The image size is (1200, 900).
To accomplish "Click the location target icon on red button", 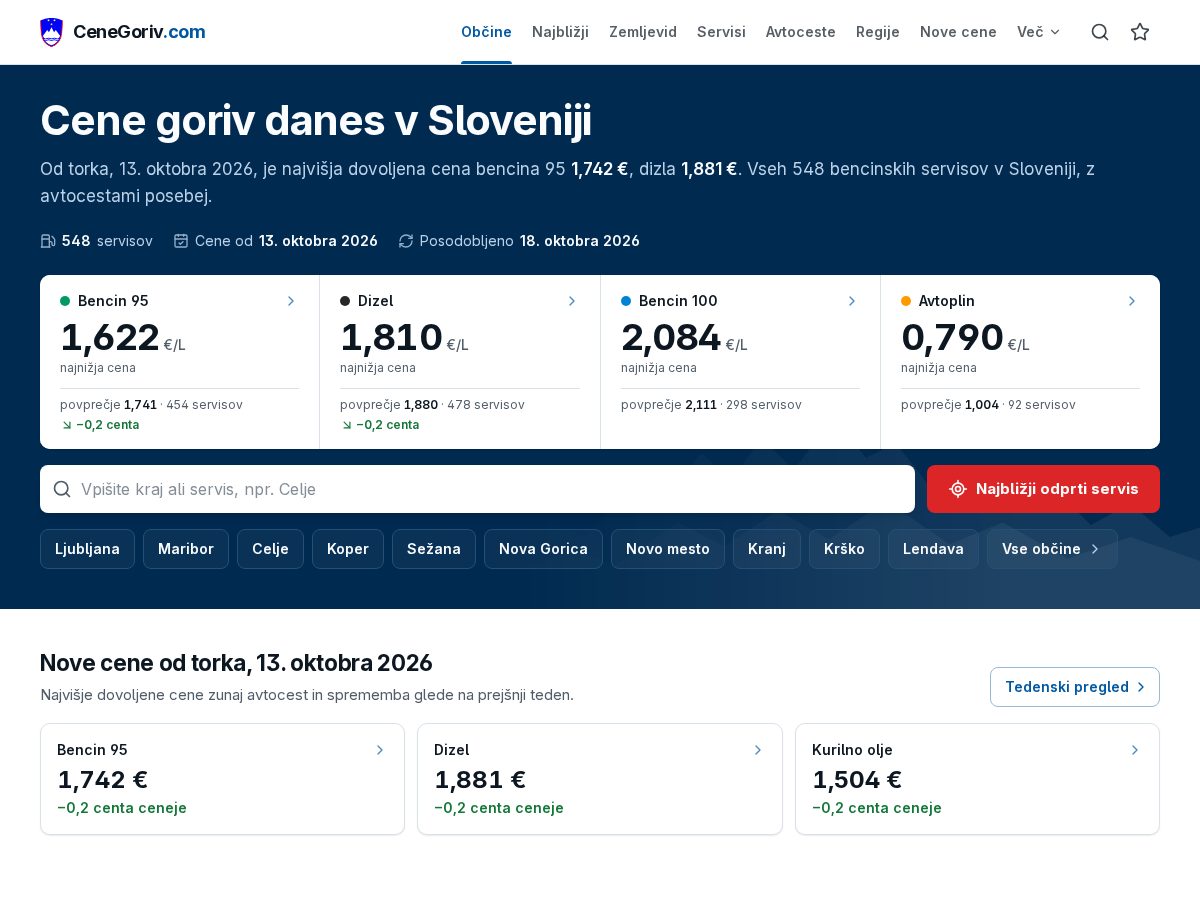I will click(x=958, y=489).
